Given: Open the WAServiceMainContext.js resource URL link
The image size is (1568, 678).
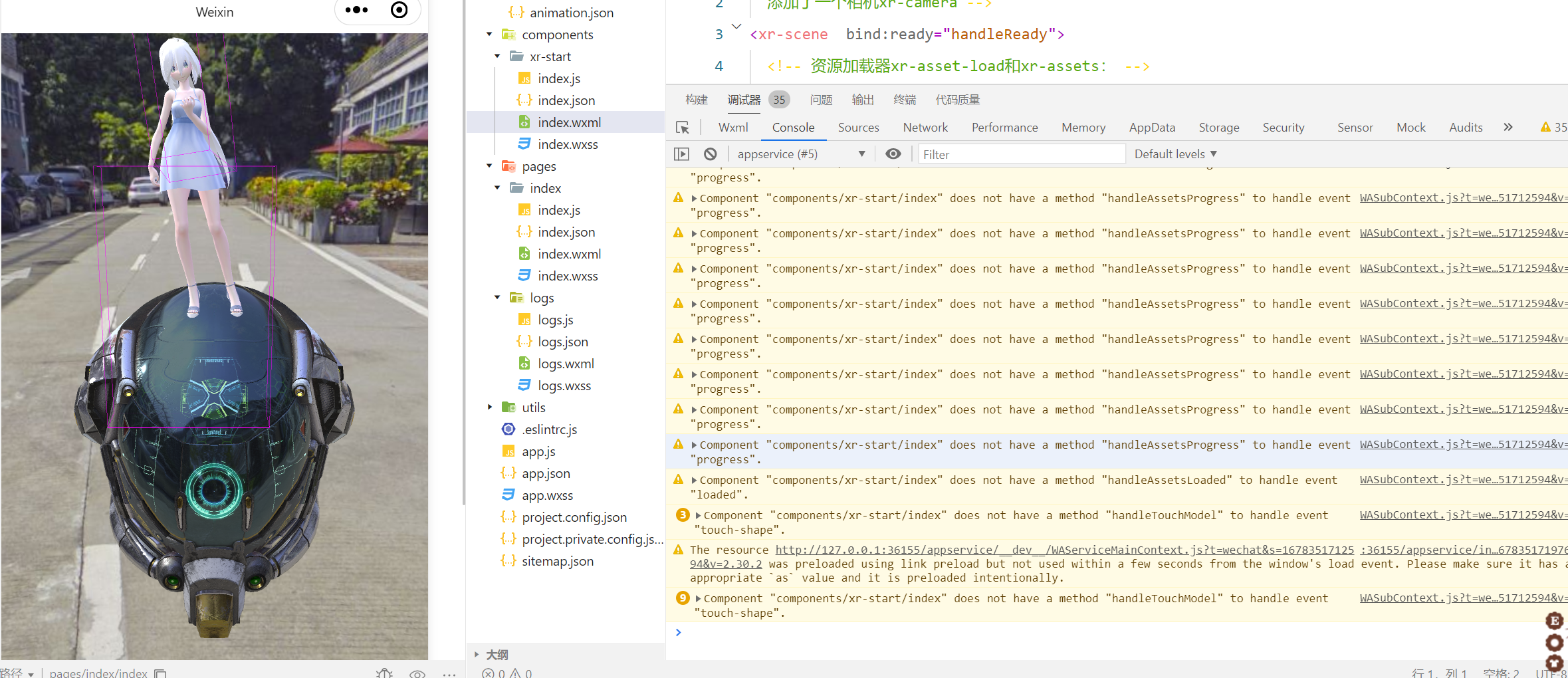Looking at the screenshot, I should (x=1064, y=550).
